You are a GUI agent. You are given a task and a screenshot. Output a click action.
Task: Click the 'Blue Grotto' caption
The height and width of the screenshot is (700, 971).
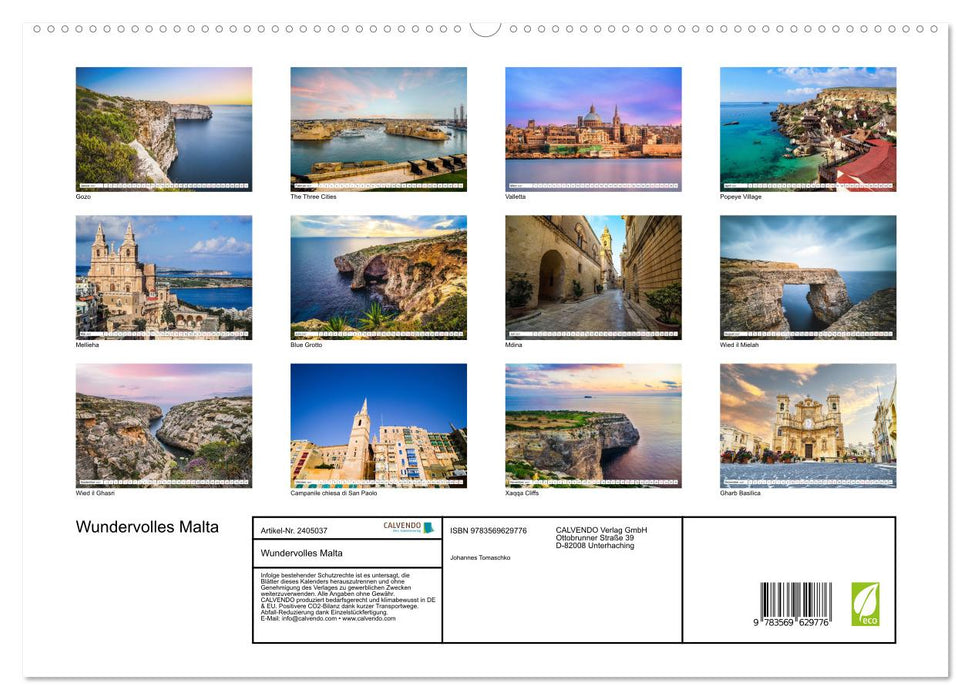[x=307, y=344]
